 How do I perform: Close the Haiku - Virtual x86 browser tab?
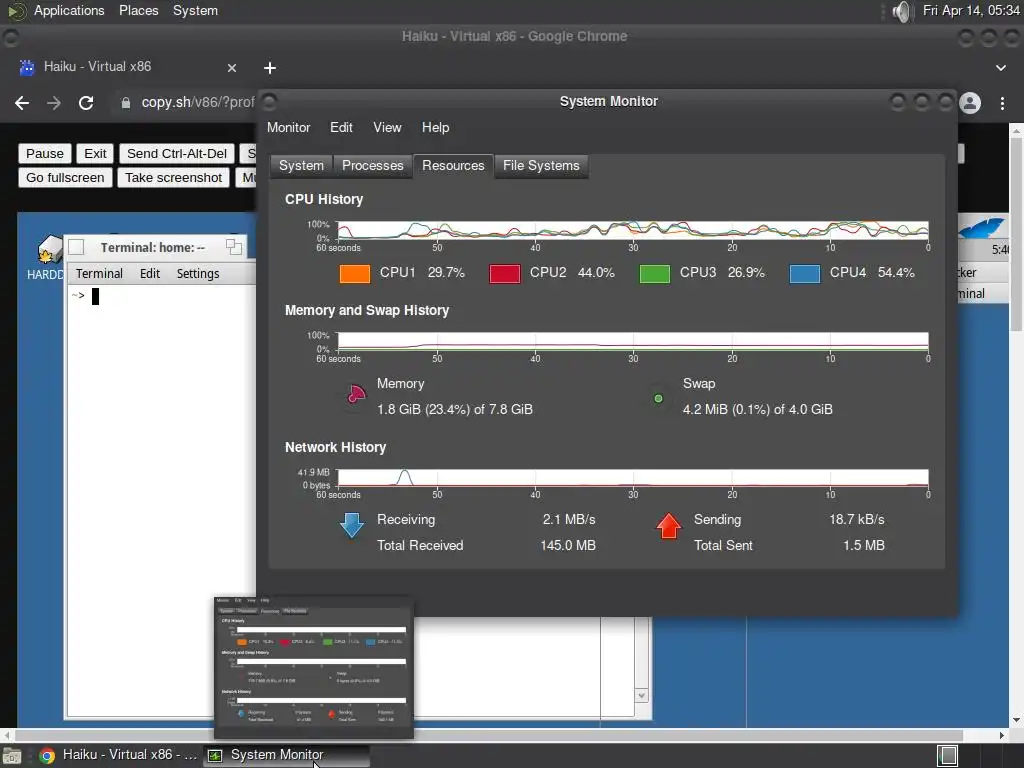click(x=232, y=68)
